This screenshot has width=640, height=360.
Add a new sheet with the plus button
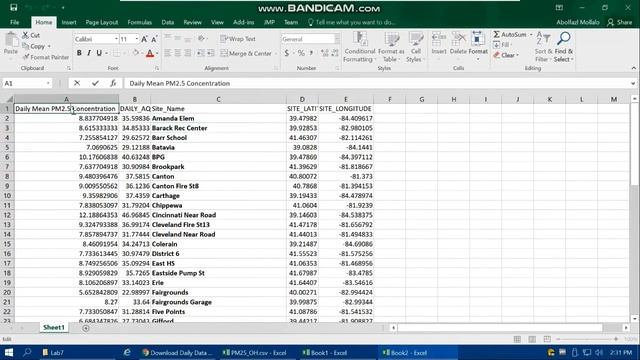pos(86,328)
